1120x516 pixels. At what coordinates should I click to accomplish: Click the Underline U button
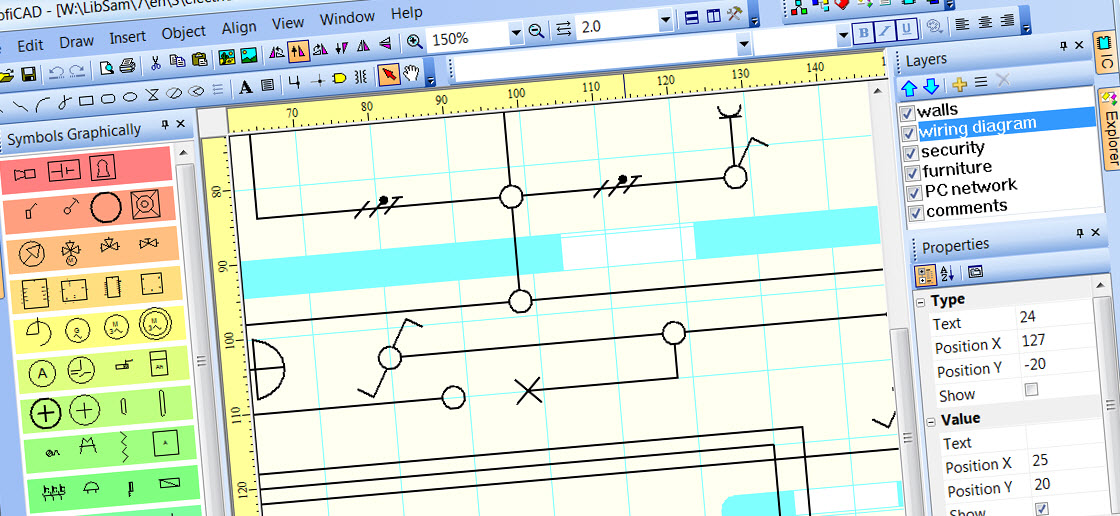[906, 29]
